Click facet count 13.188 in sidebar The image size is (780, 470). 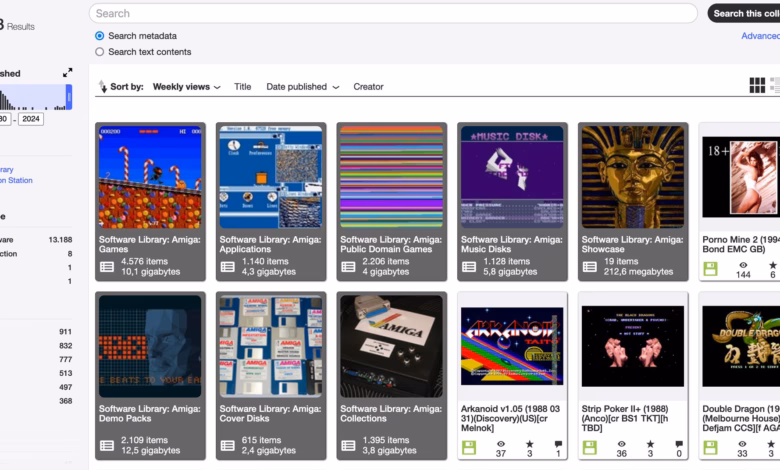[60, 240]
